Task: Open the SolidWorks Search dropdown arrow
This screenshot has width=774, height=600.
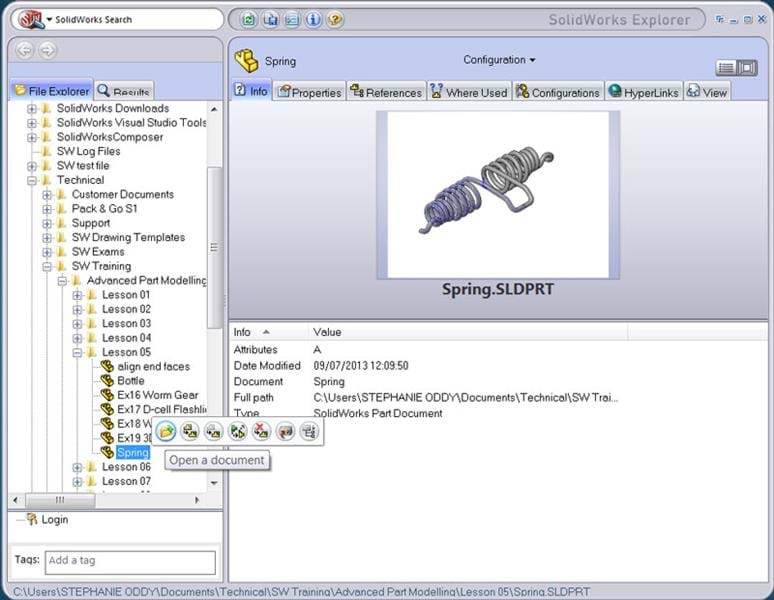Action: click(49, 20)
